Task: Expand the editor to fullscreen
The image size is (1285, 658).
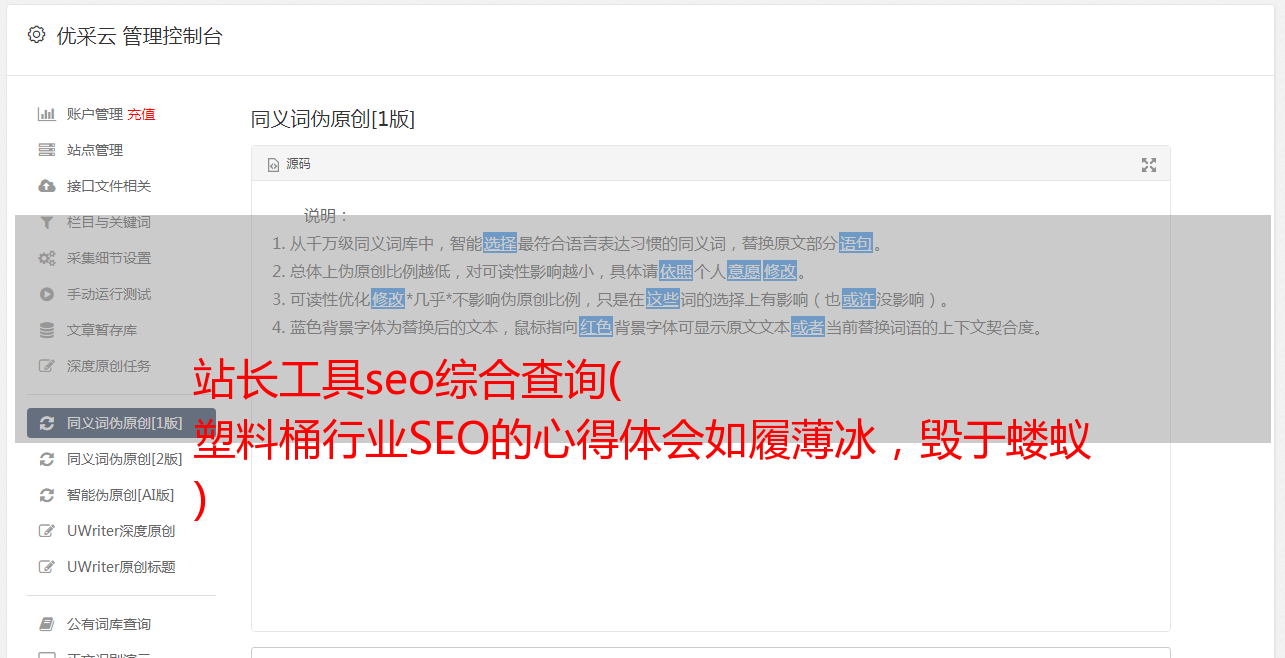Action: coord(1149,165)
